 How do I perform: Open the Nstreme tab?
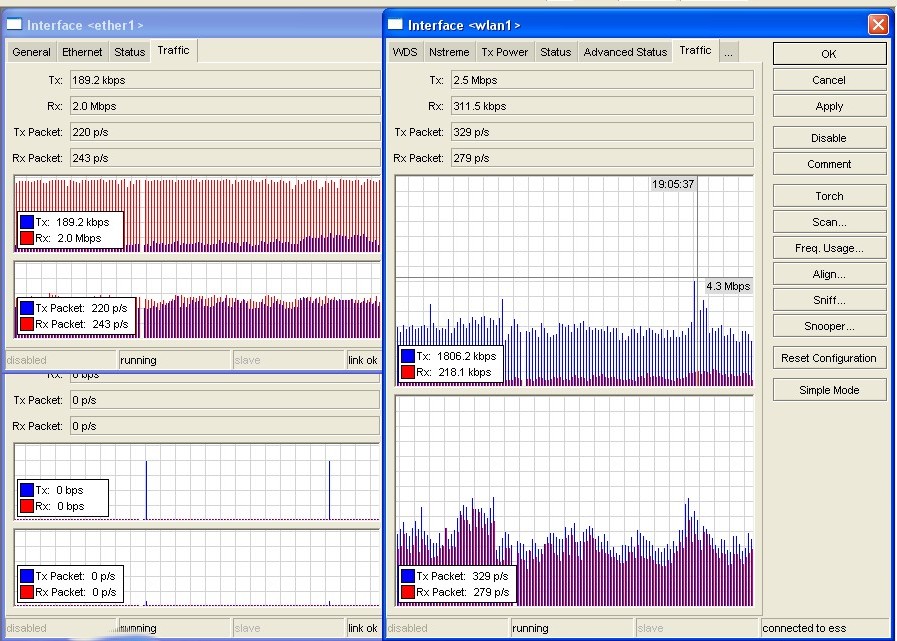point(449,52)
